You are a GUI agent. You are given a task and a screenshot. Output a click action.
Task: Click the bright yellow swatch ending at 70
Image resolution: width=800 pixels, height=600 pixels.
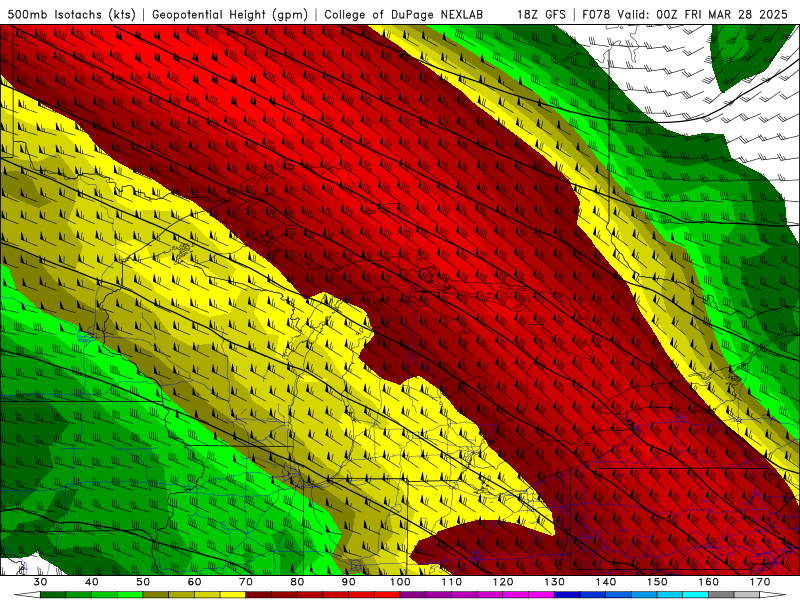[x=233, y=595]
